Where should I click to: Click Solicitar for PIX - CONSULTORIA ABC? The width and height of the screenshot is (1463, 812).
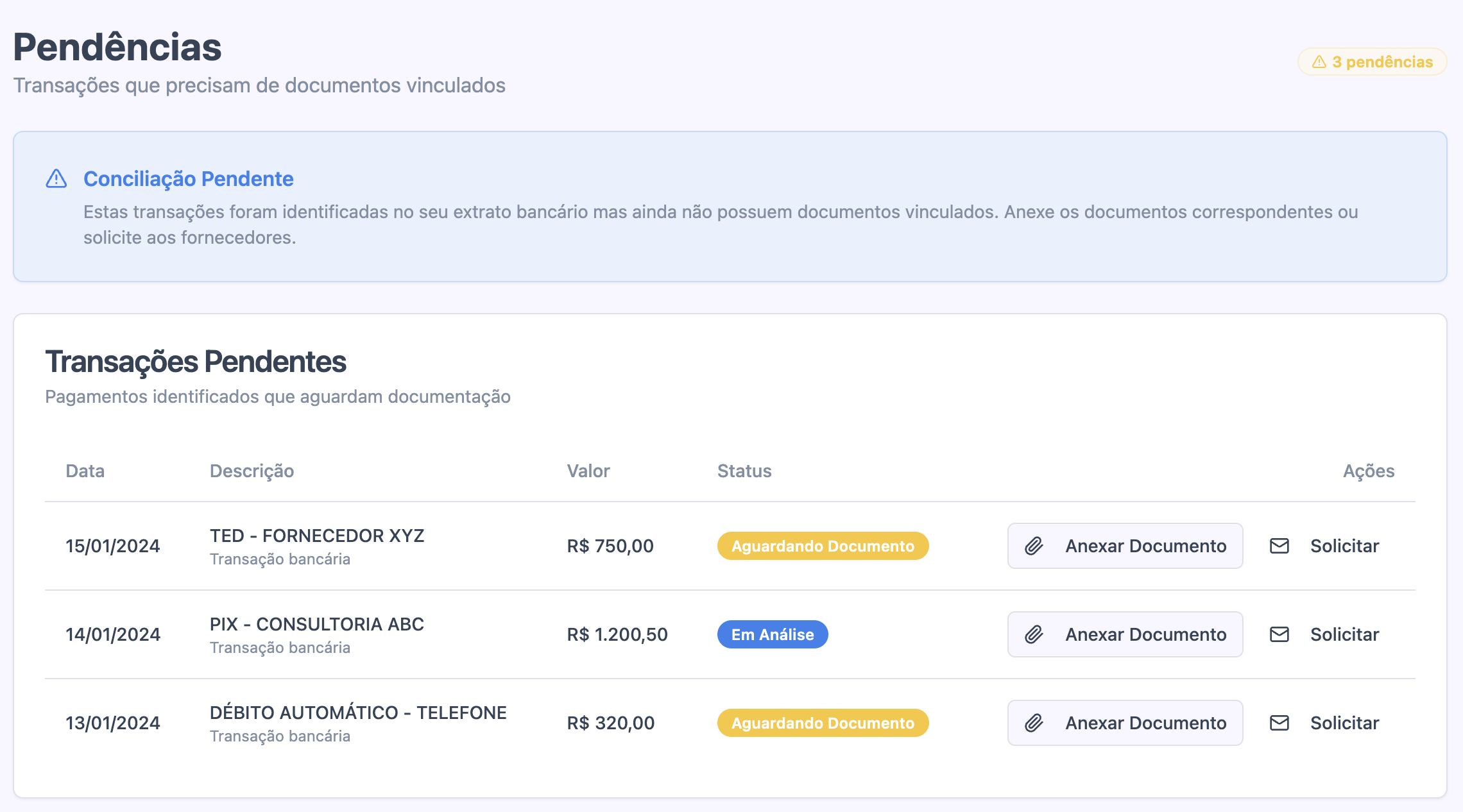click(1344, 634)
